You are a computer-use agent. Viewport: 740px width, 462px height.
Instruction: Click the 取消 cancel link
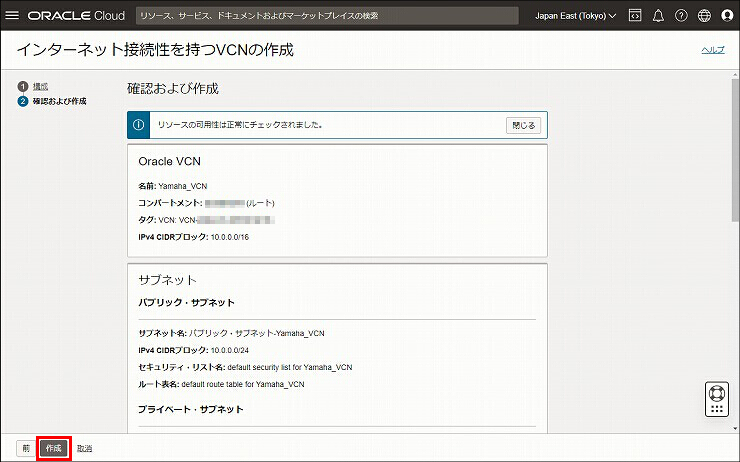(x=84, y=448)
